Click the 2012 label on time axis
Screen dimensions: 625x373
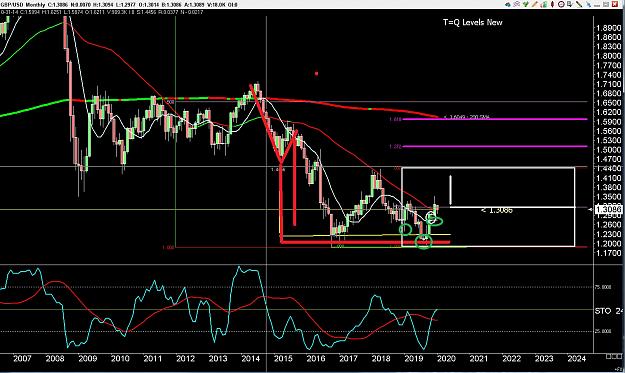tap(185, 358)
